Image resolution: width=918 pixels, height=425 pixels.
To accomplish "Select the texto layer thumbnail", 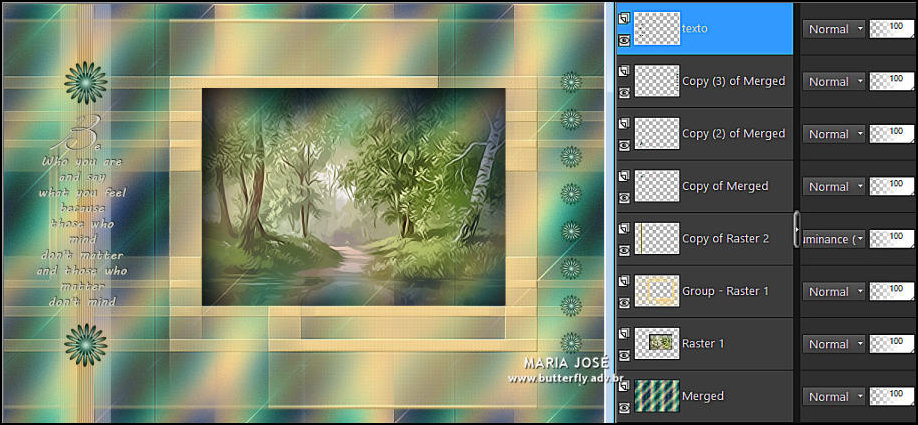I will click(657, 28).
